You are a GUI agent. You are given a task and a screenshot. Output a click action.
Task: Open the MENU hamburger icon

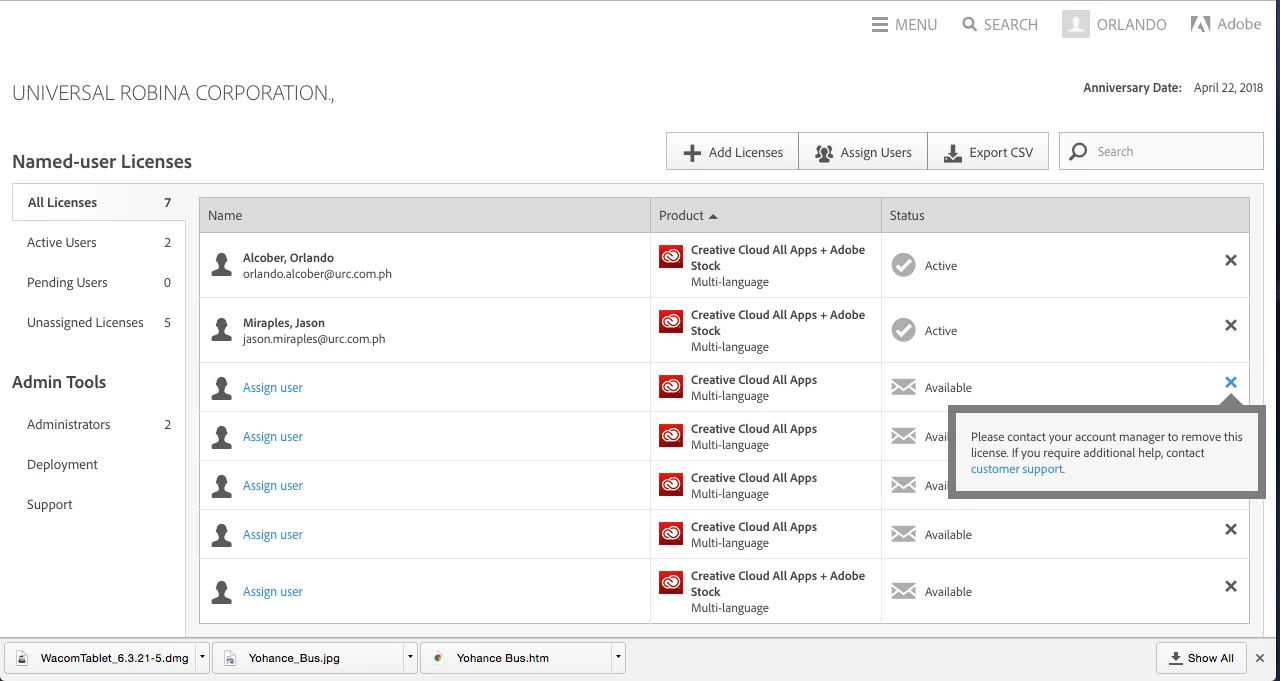[x=880, y=25]
